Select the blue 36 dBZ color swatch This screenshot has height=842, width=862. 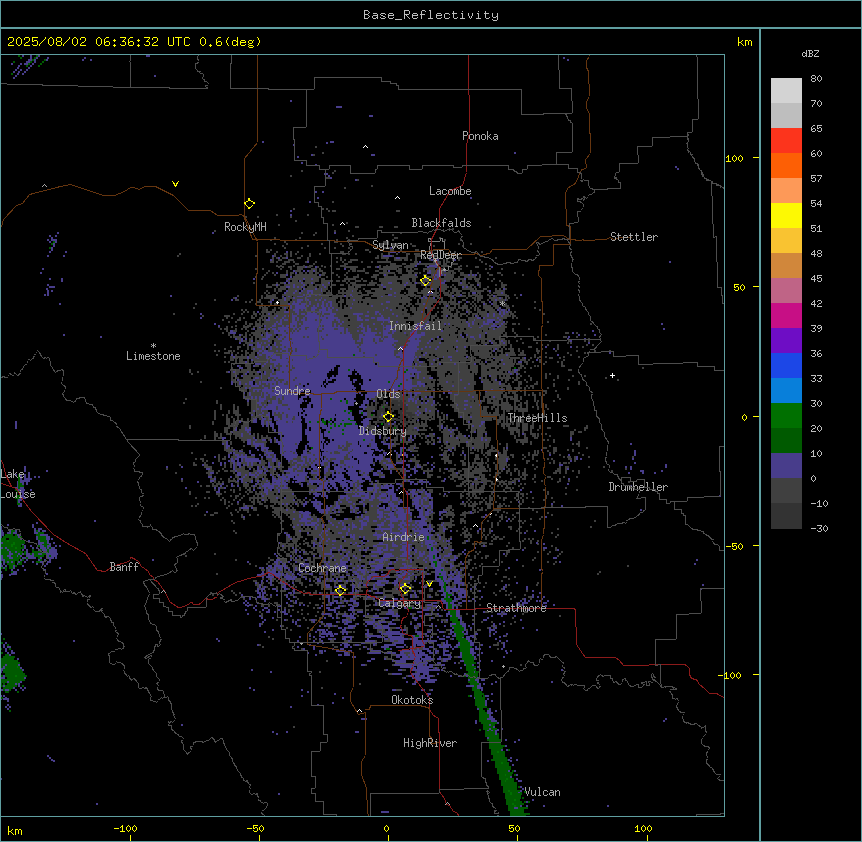coord(786,365)
